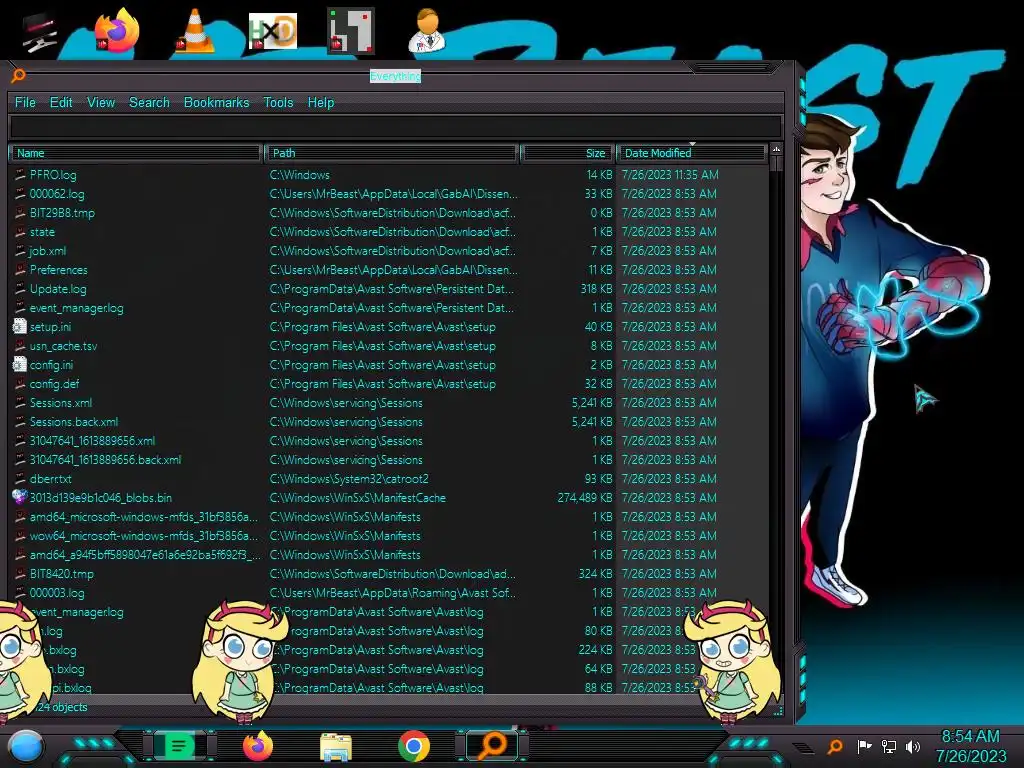This screenshot has height=768, width=1024.
Task: Select the Sessions.xml file
Action: point(61,403)
